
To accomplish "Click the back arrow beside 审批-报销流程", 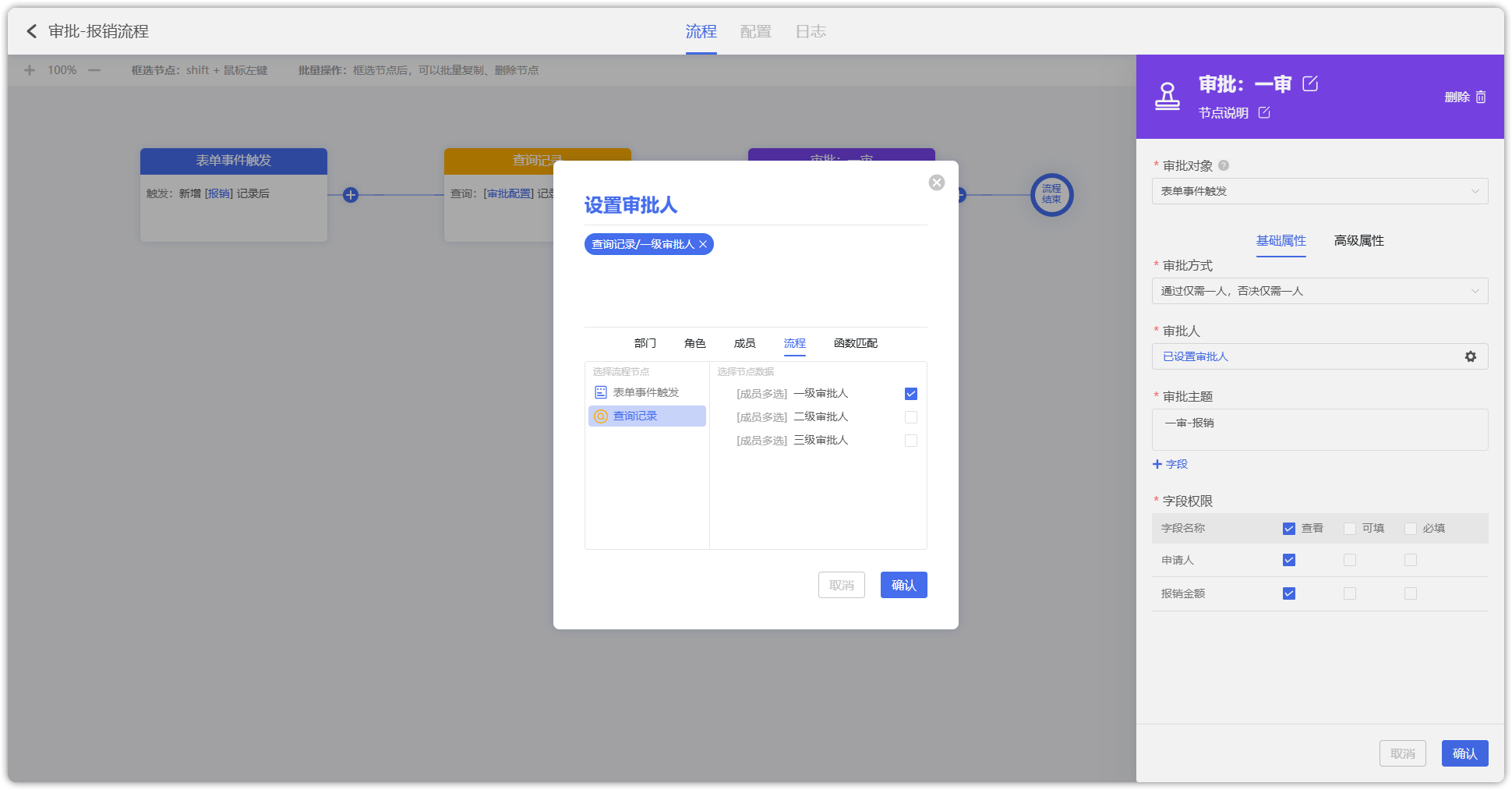I will click(x=31, y=31).
